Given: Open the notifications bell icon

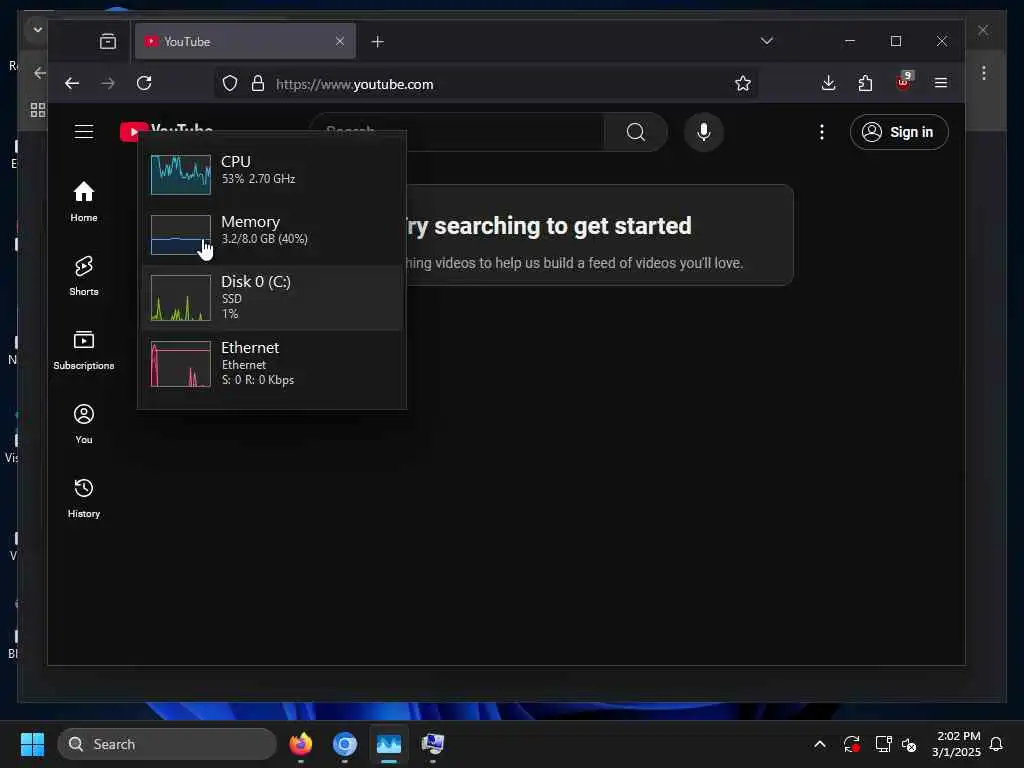Looking at the screenshot, I should pos(996,744).
